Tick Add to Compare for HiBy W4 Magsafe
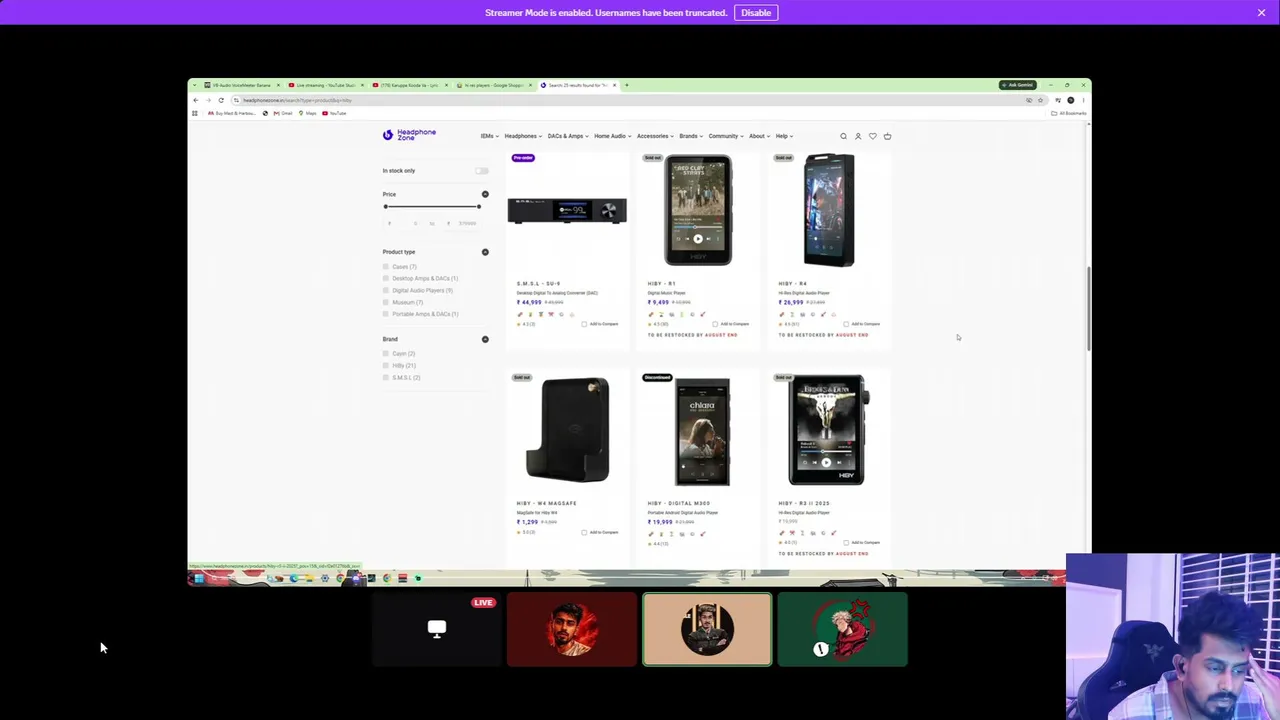Viewport: 1280px width, 720px height. pyautogui.click(x=585, y=532)
